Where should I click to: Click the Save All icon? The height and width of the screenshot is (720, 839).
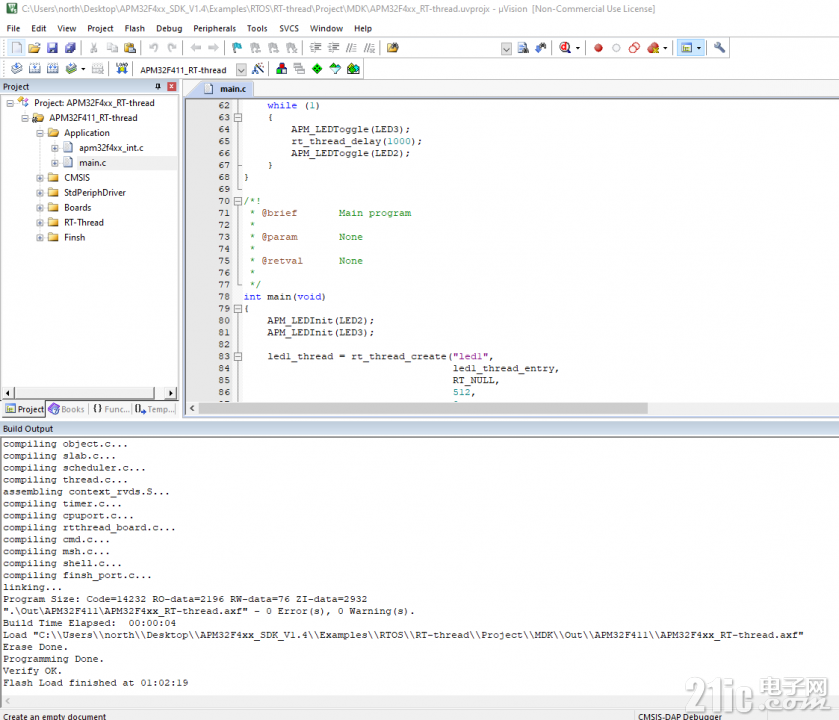70,48
